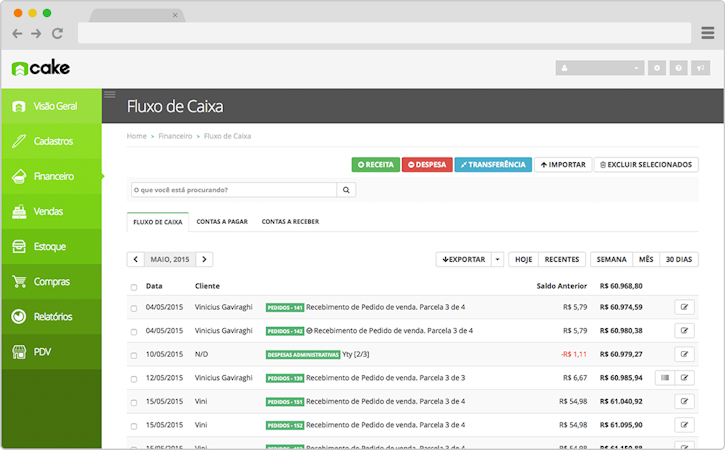Viewport: 725px width, 450px height.
Task: Go to Financeiro breadcrumb
Action: click(x=175, y=136)
